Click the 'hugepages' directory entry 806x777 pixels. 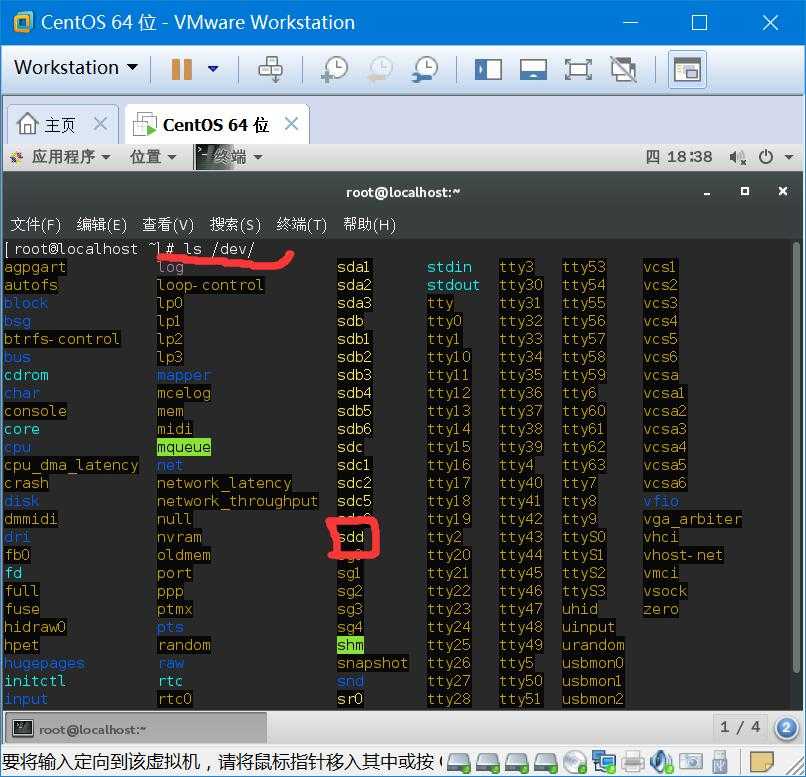[x=44, y=663]
